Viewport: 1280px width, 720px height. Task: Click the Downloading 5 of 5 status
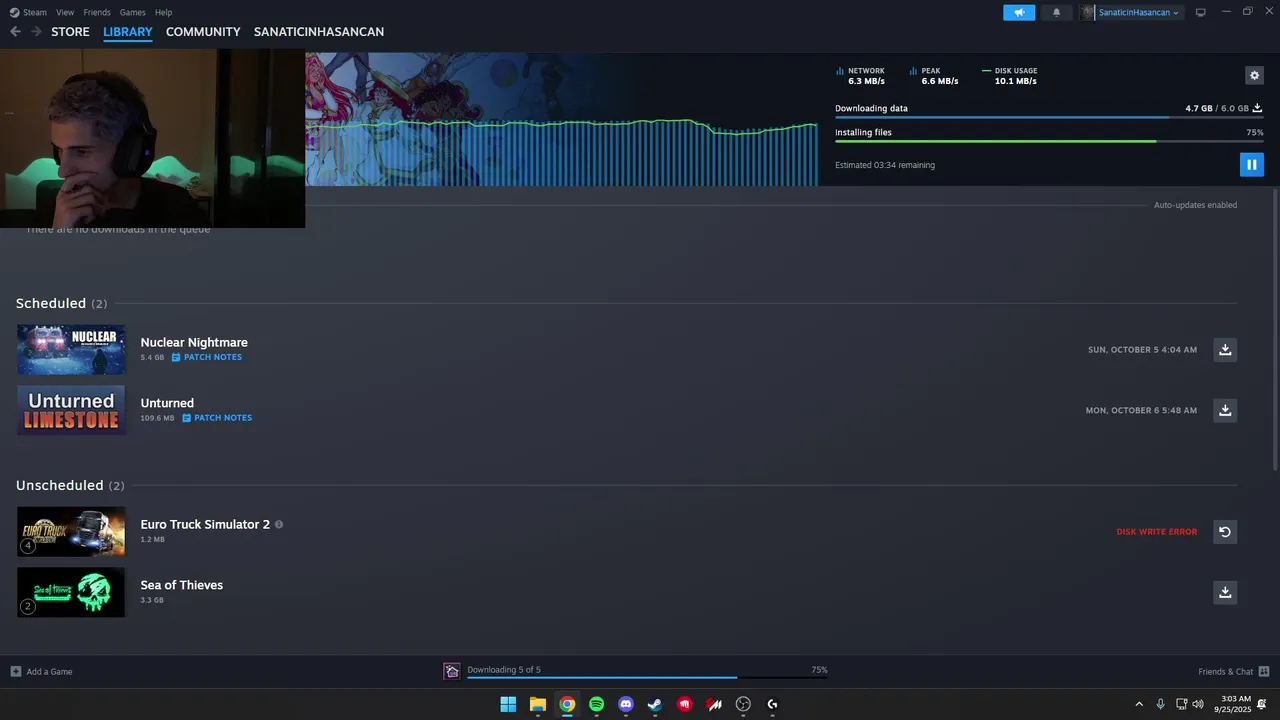[x=504, y=670]
